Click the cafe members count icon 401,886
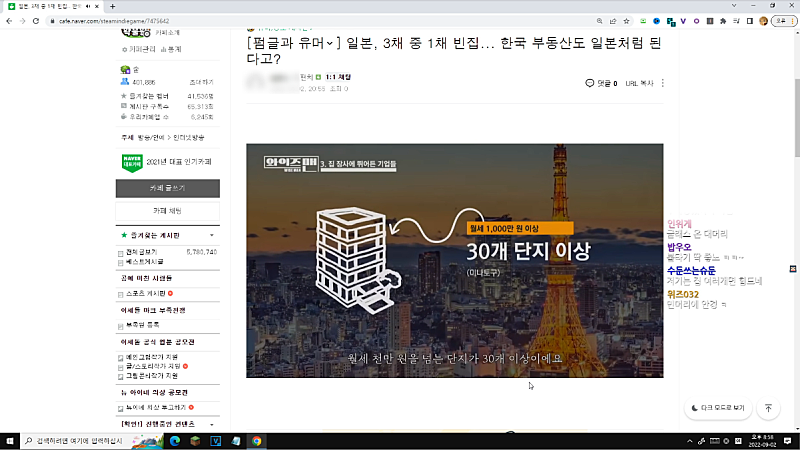This screenshot has height=450, width=800. [125, 82]
